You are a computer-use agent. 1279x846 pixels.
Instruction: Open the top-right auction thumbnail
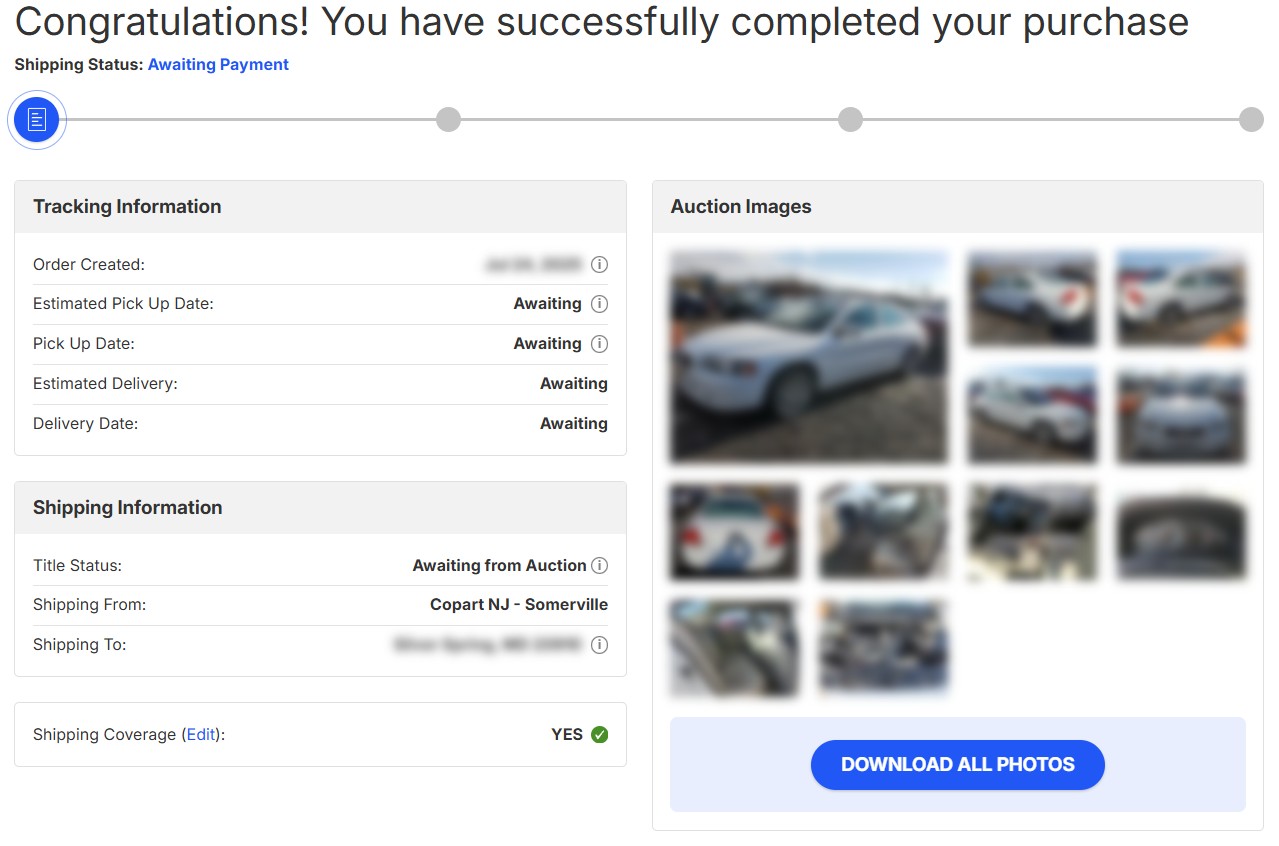click(x=1181, y=299)
